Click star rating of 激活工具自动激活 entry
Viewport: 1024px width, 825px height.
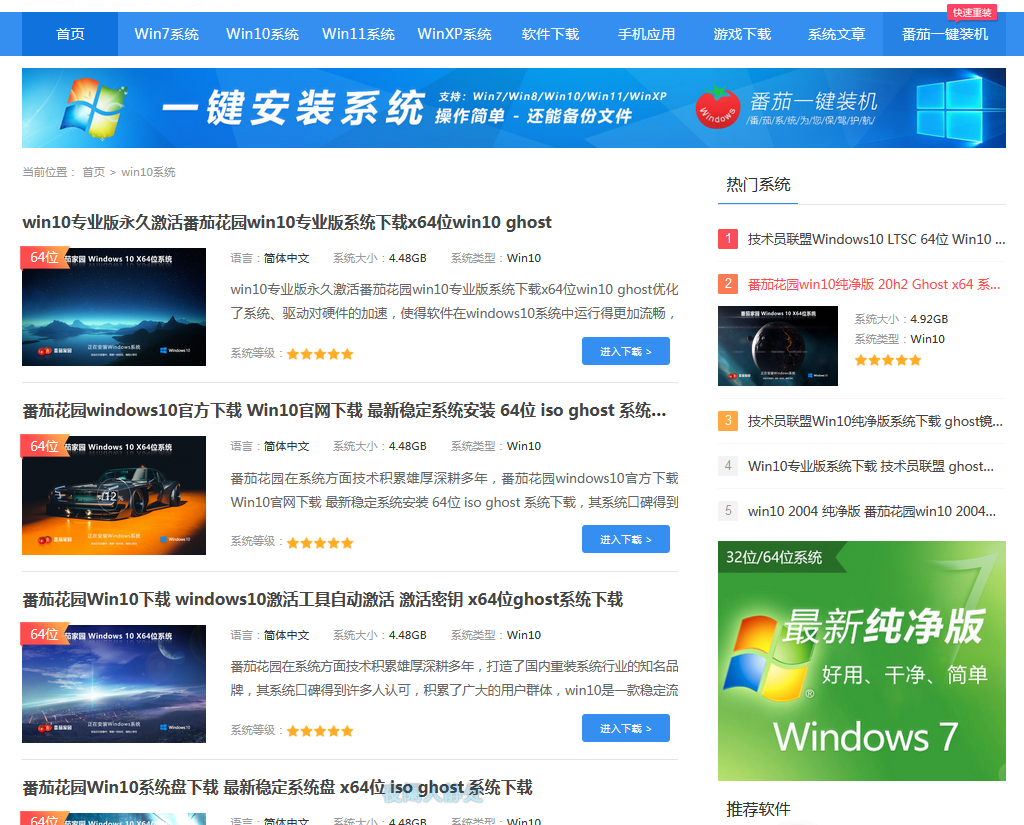point(320,731)
